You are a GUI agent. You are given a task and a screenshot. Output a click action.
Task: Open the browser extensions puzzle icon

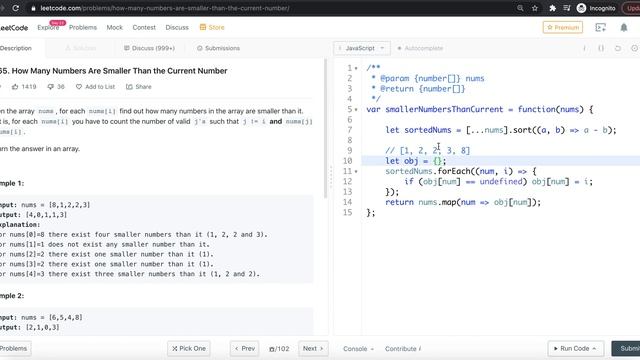[552, 8]
